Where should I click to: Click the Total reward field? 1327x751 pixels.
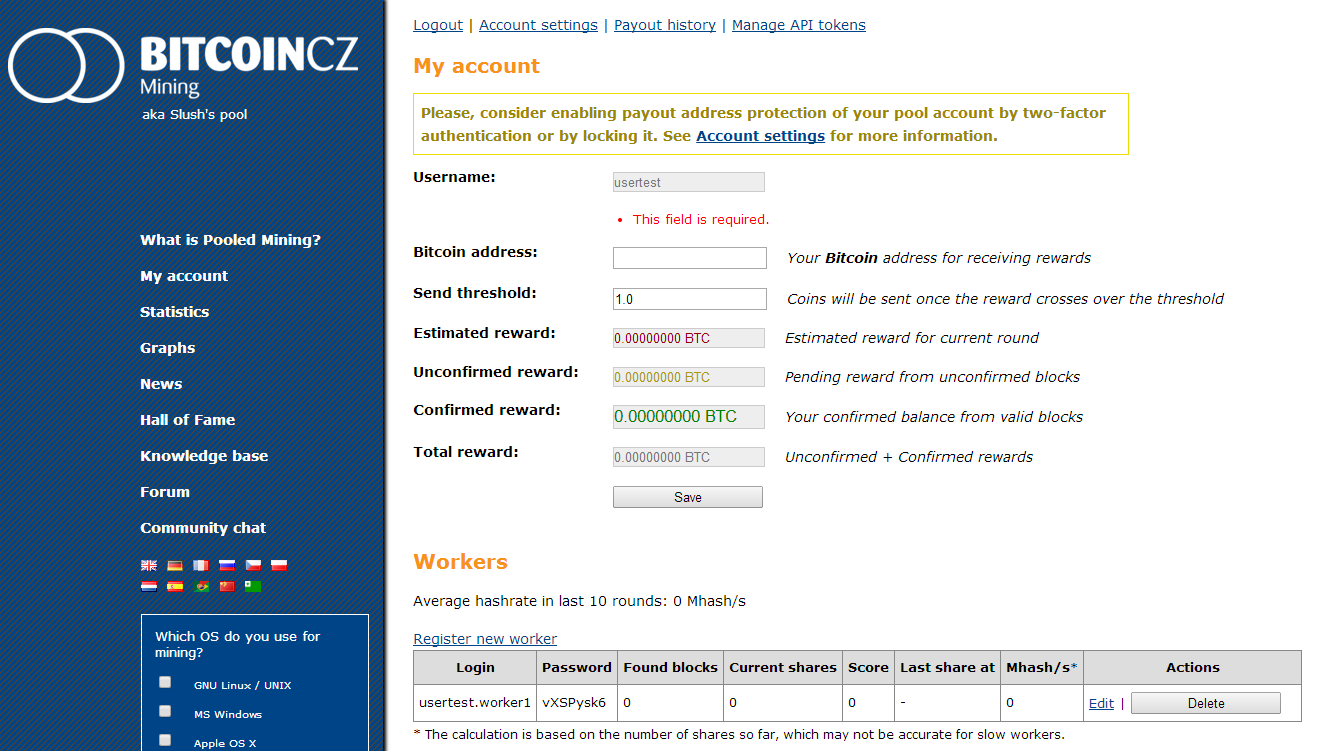689,457
